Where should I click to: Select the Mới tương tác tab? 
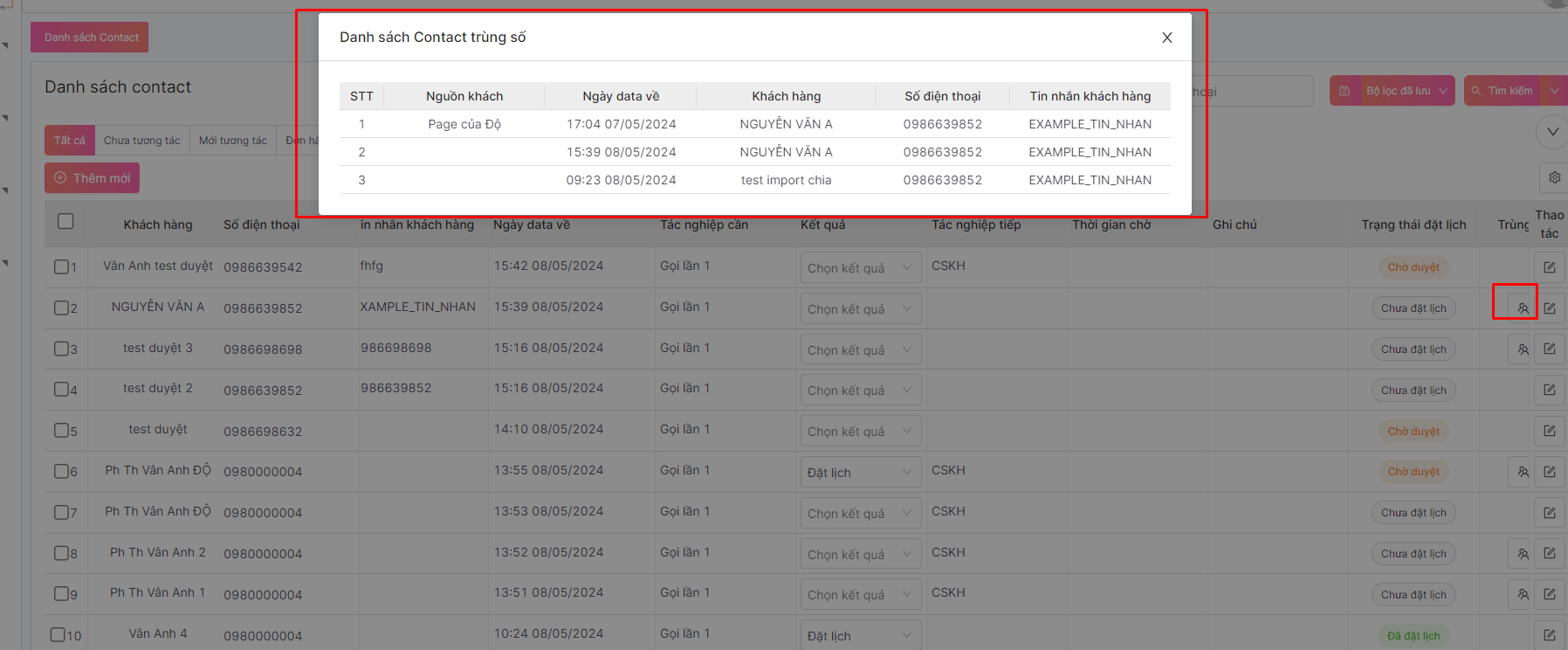(232, 141)
